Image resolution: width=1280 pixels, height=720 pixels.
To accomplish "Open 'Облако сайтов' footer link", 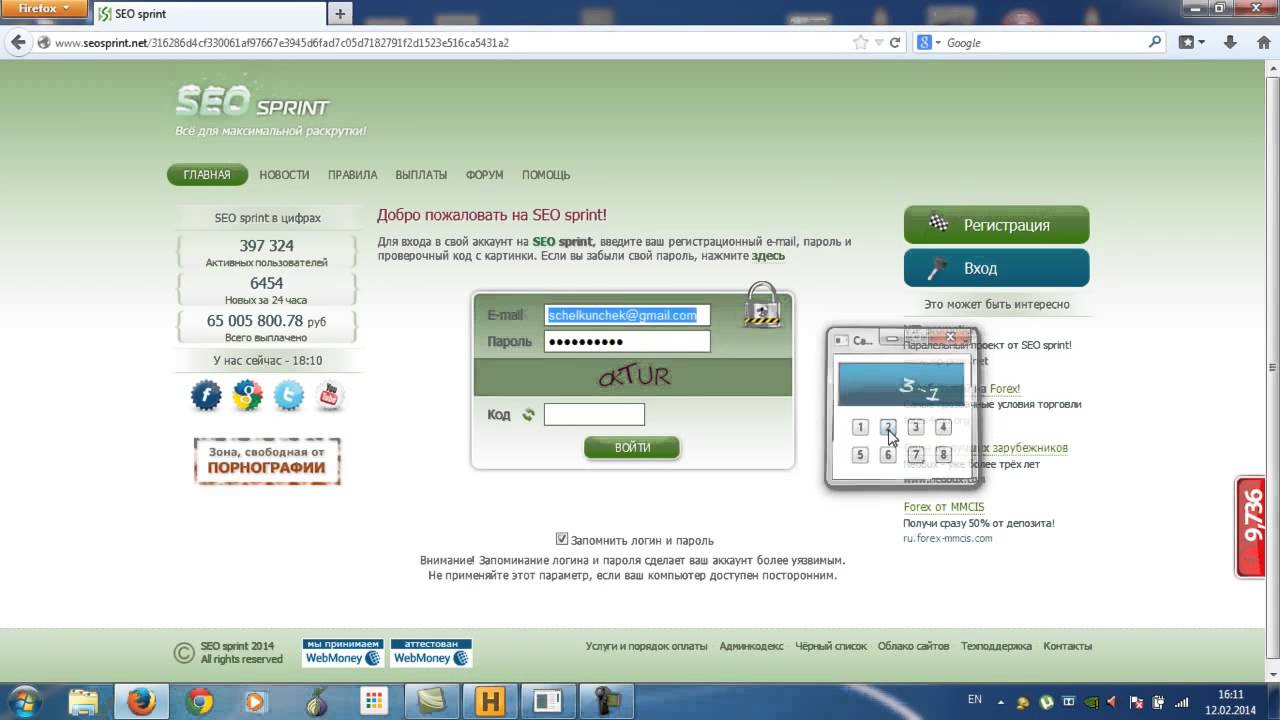I will click(x=913, y=646).
